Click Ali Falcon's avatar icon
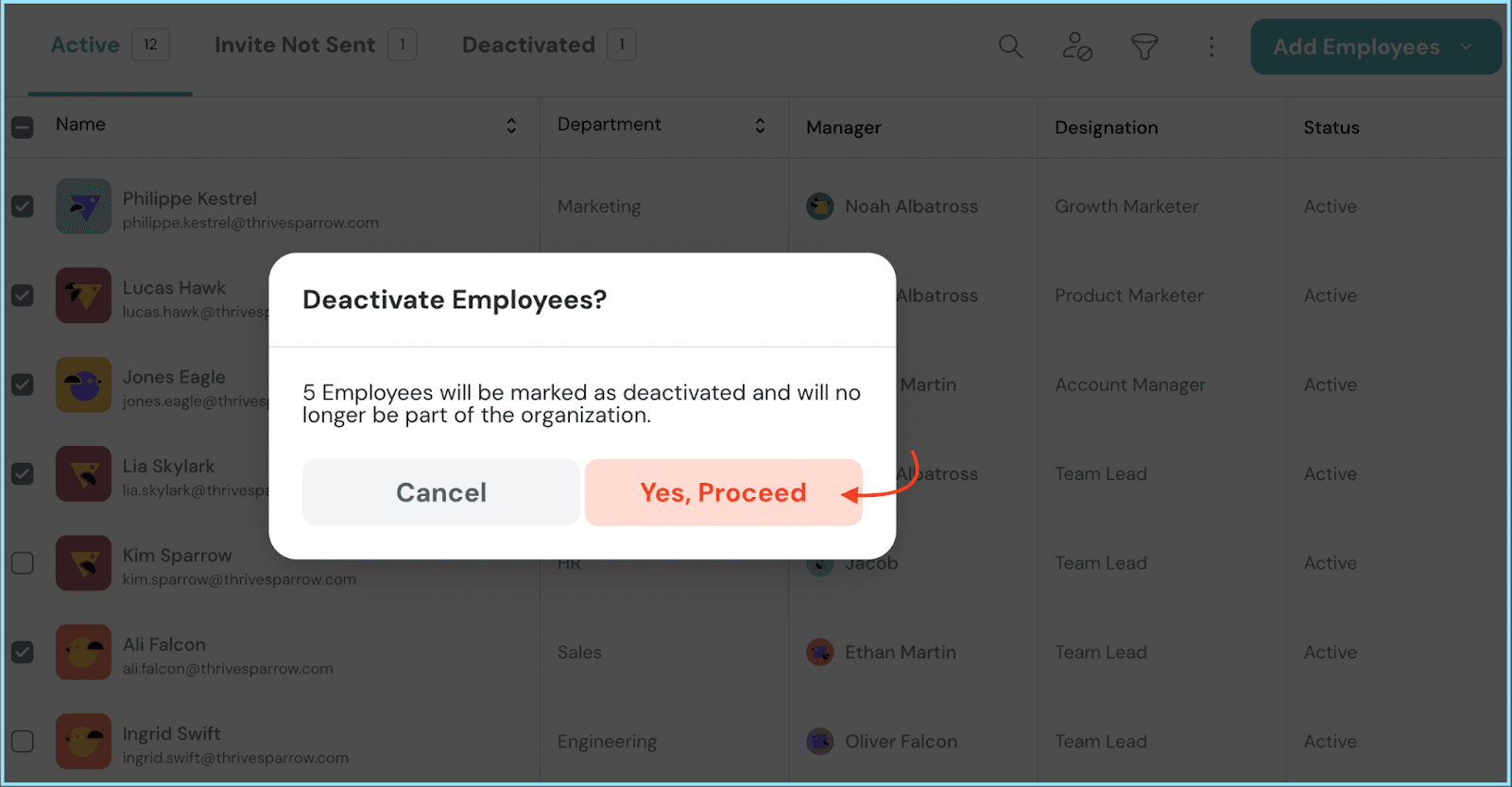This screenshot has height=787, width=1512. tap(83, 653)
